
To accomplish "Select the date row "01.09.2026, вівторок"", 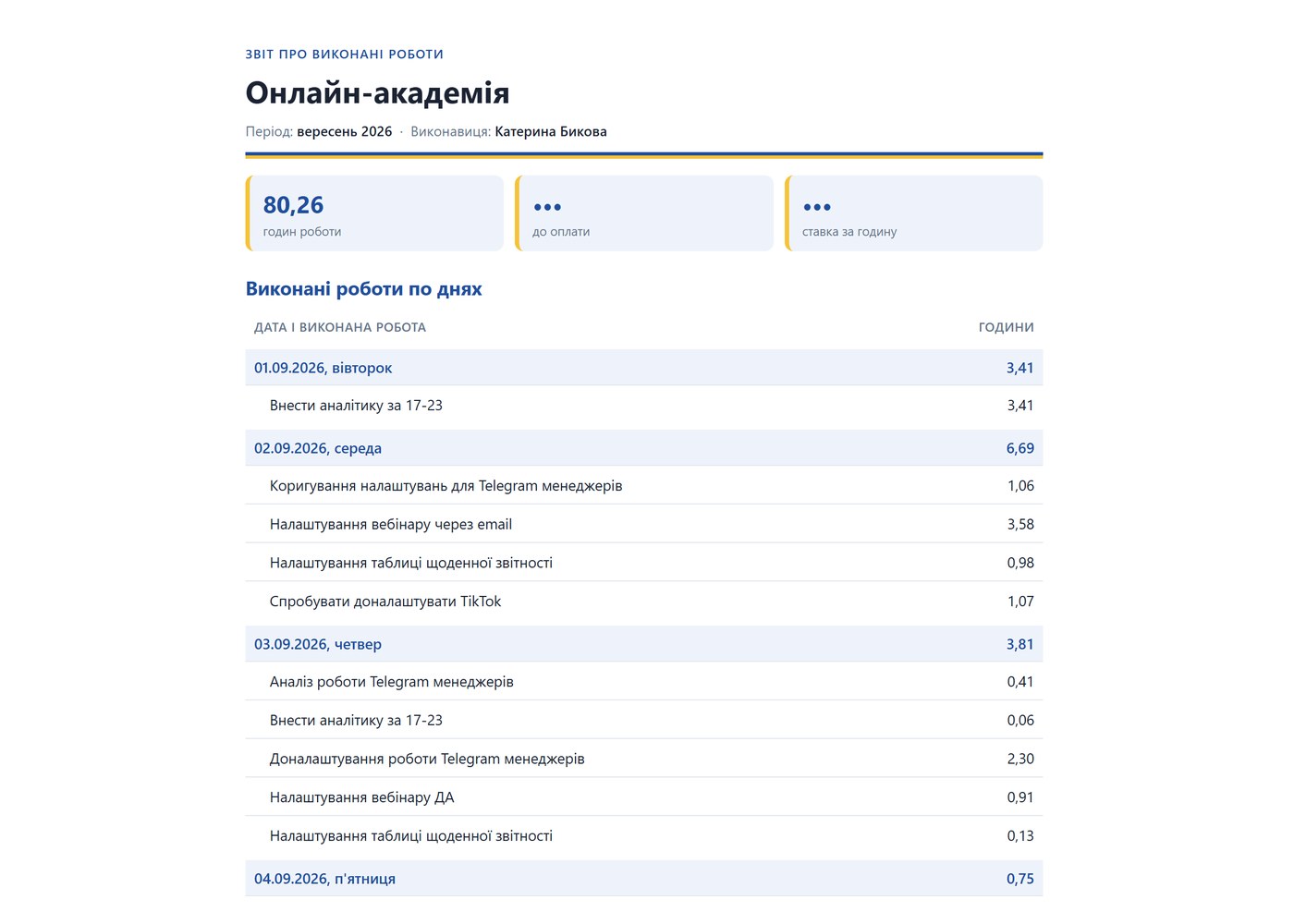I will (x=644, y=368).
